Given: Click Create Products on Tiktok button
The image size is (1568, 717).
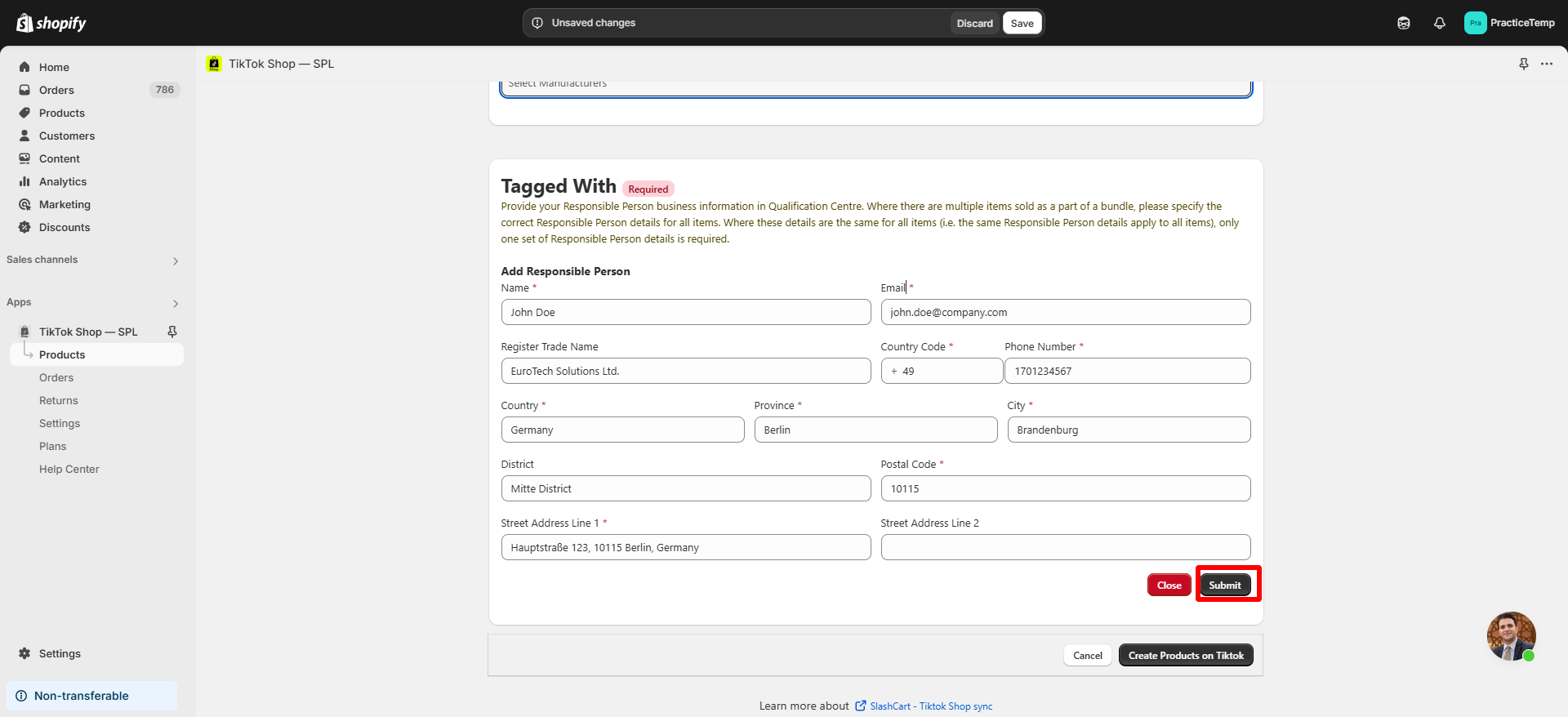Looking at the screenshot, I should coord(1185,655).
